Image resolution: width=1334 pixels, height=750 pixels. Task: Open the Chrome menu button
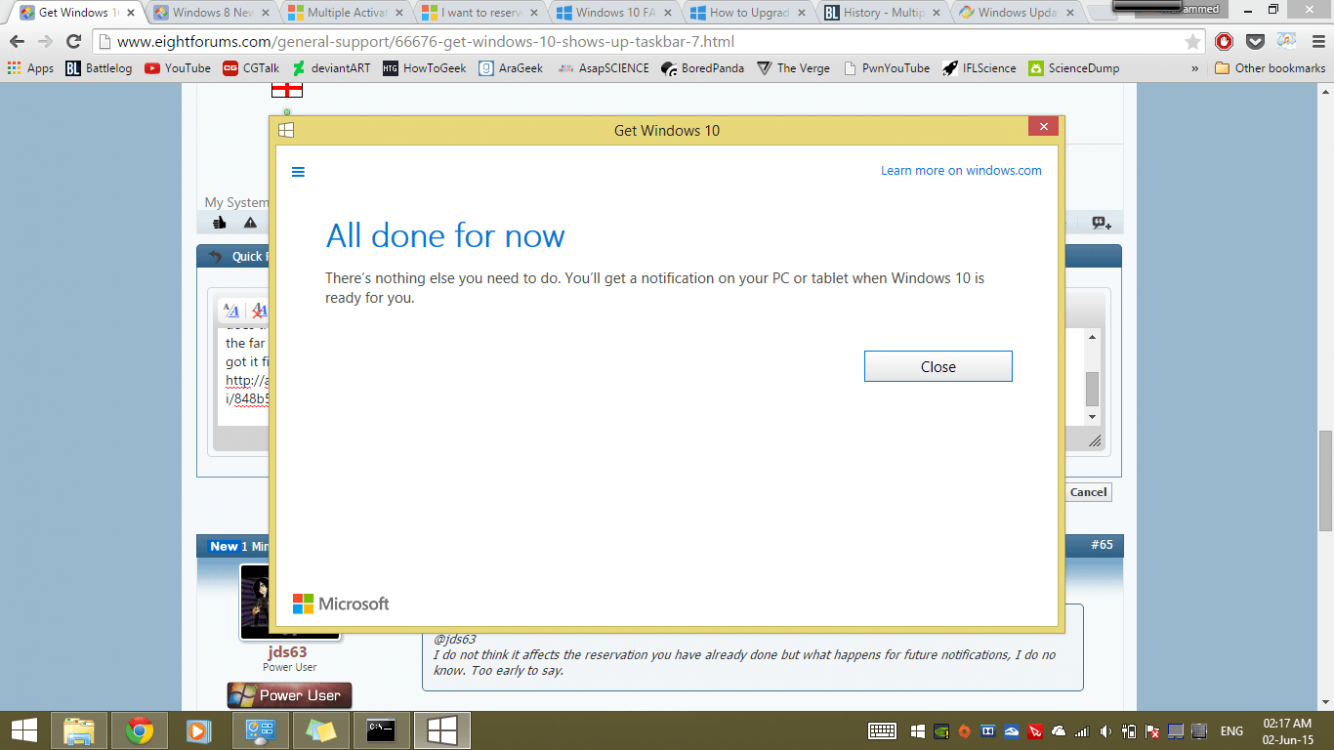pos(1317,42)
